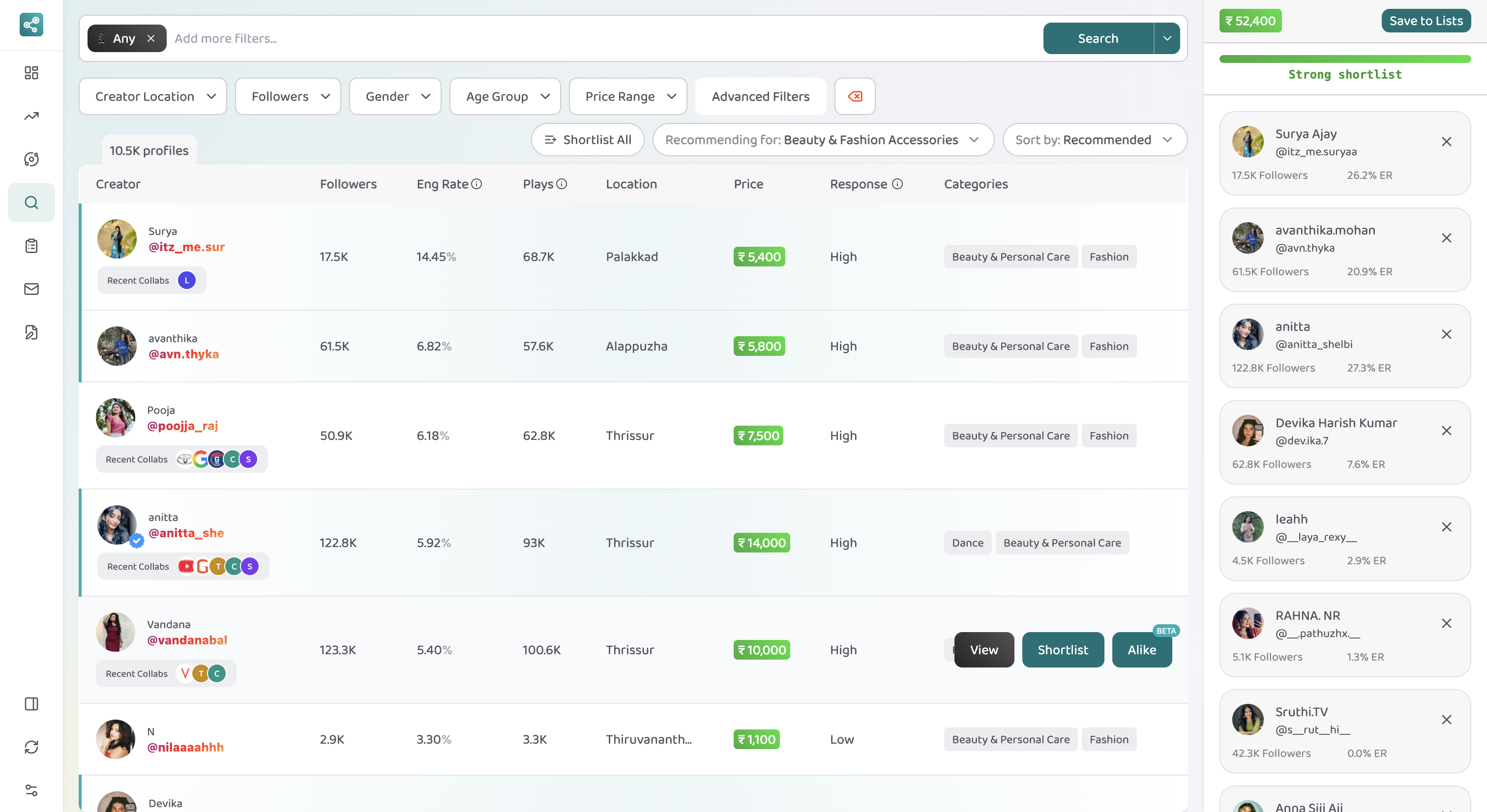Click the Followers column header
Screen dimensions: 1487x812
click(348, 184)
